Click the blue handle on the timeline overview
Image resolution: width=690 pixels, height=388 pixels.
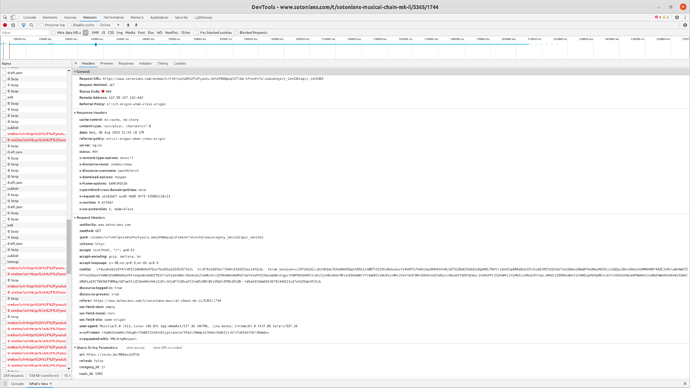95,44
